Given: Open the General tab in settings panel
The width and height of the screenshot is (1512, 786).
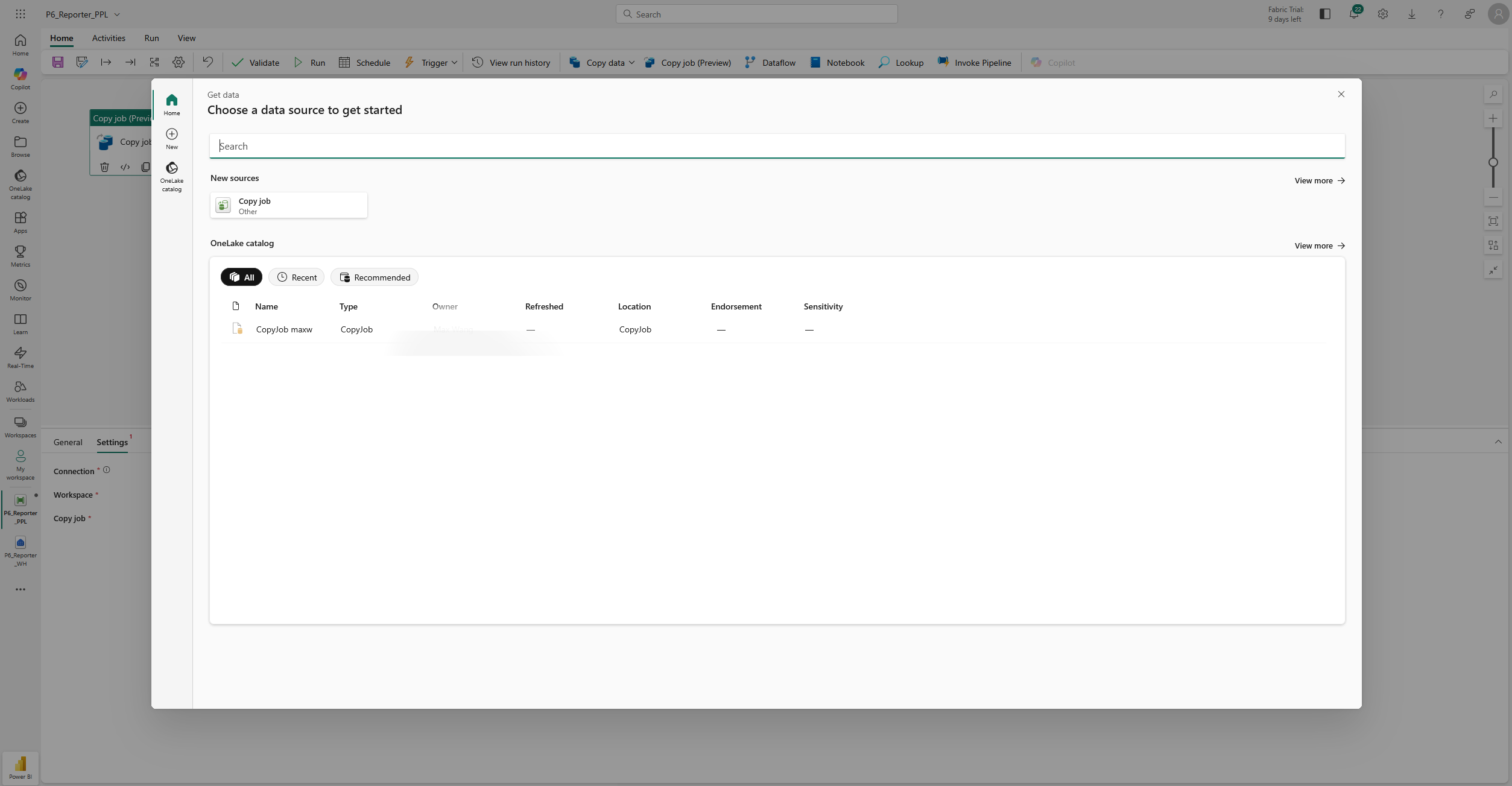Looking at the screenshot, I should (68, 442).
